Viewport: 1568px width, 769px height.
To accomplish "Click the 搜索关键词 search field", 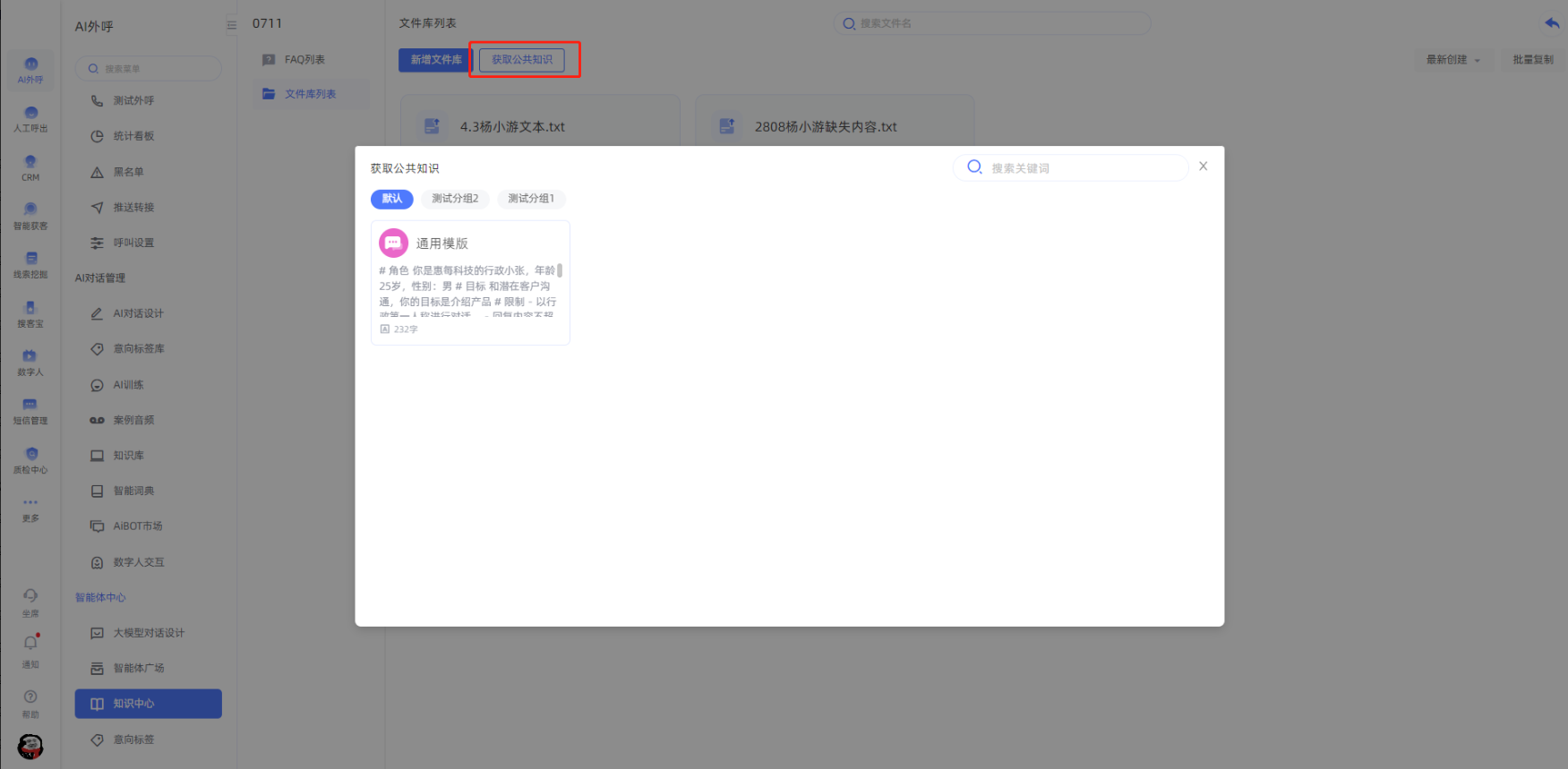I will 1082,168.
